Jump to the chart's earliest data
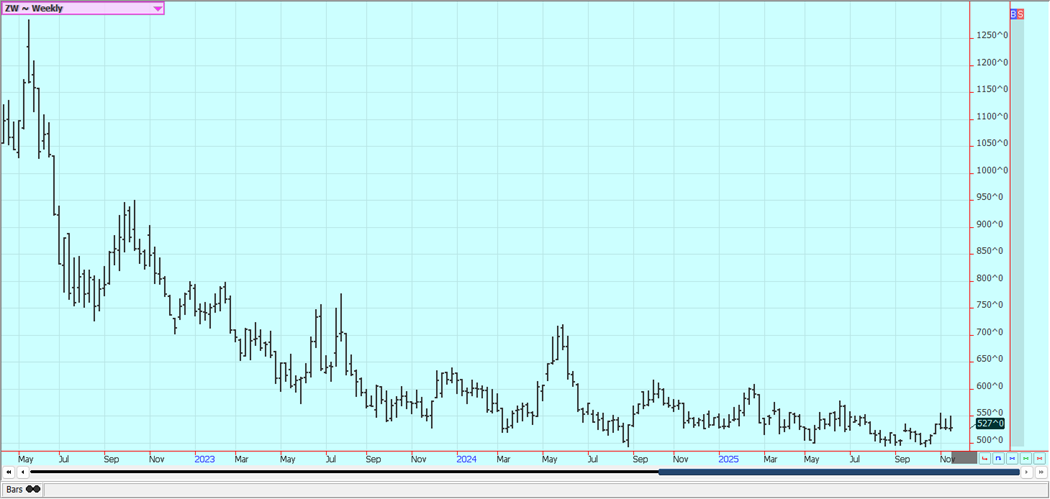The height and width of the screenshot is (499, 1050). 9,472
